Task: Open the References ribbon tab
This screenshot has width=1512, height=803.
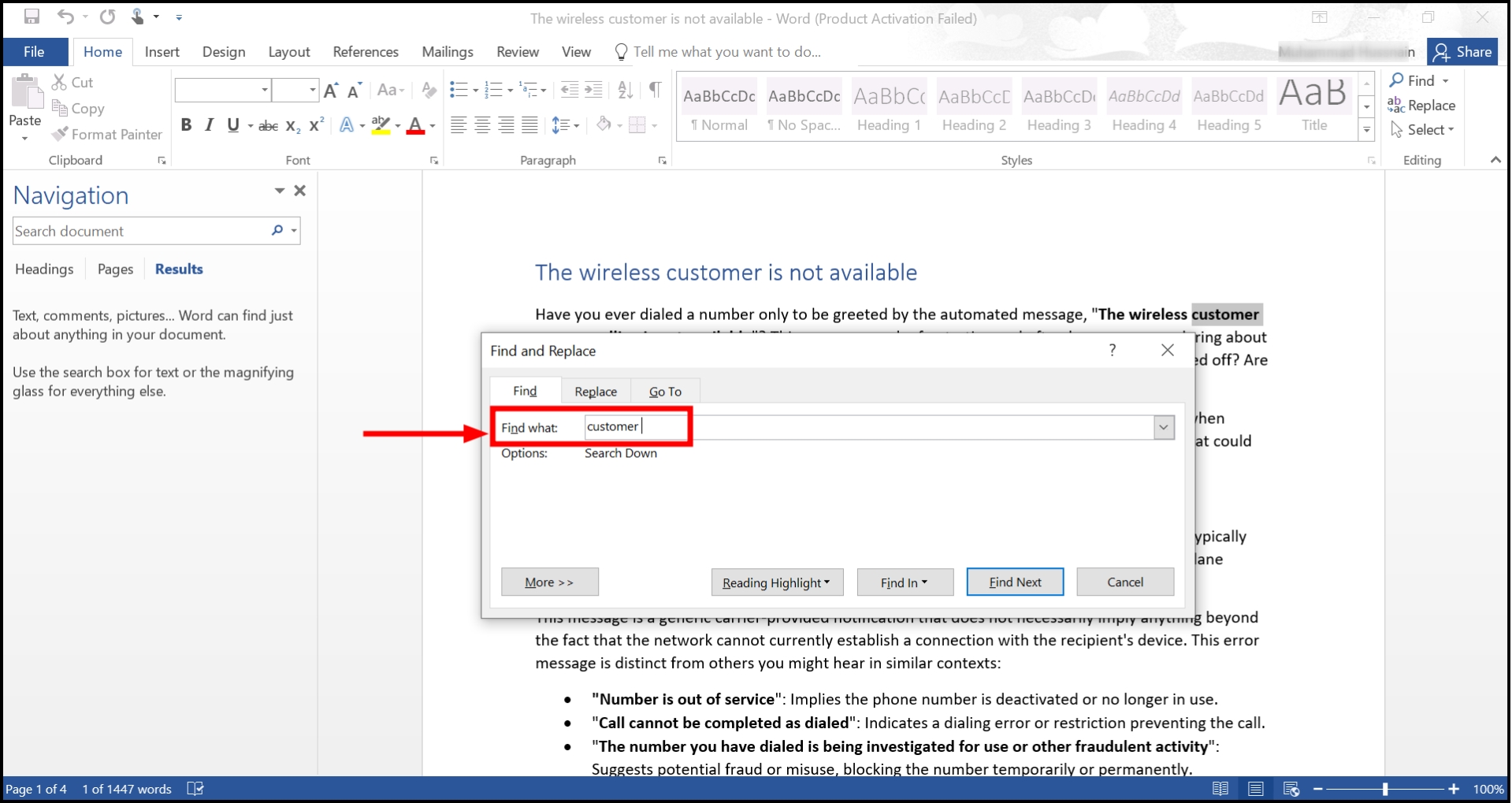Action: 365,51
